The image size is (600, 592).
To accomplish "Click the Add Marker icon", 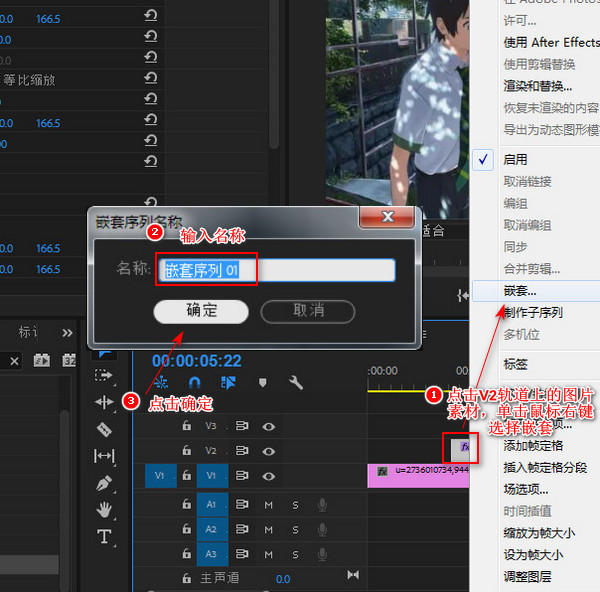I will pos(262,383).
